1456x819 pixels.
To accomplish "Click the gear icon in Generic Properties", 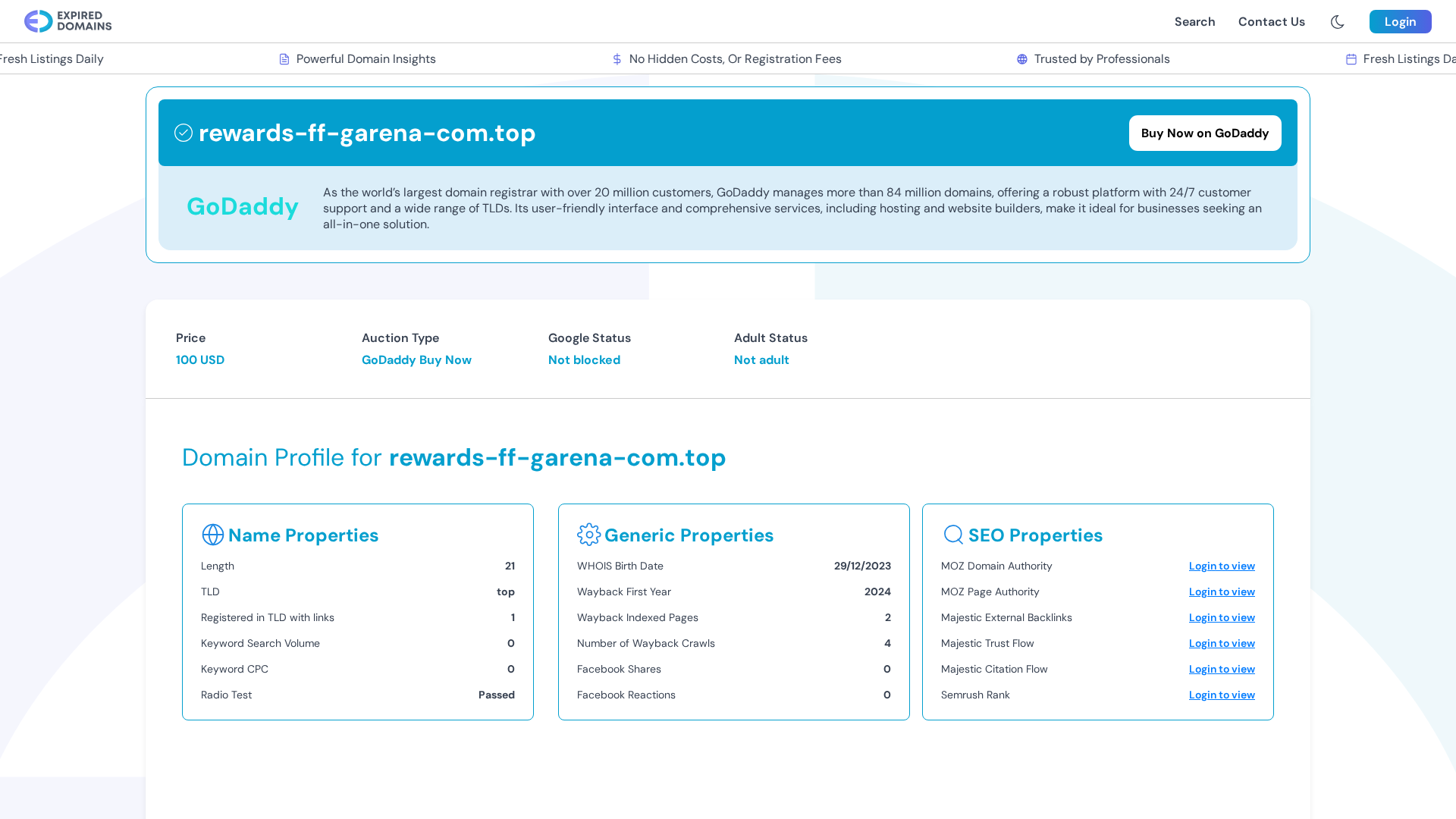I will click(x=589, y=535).
